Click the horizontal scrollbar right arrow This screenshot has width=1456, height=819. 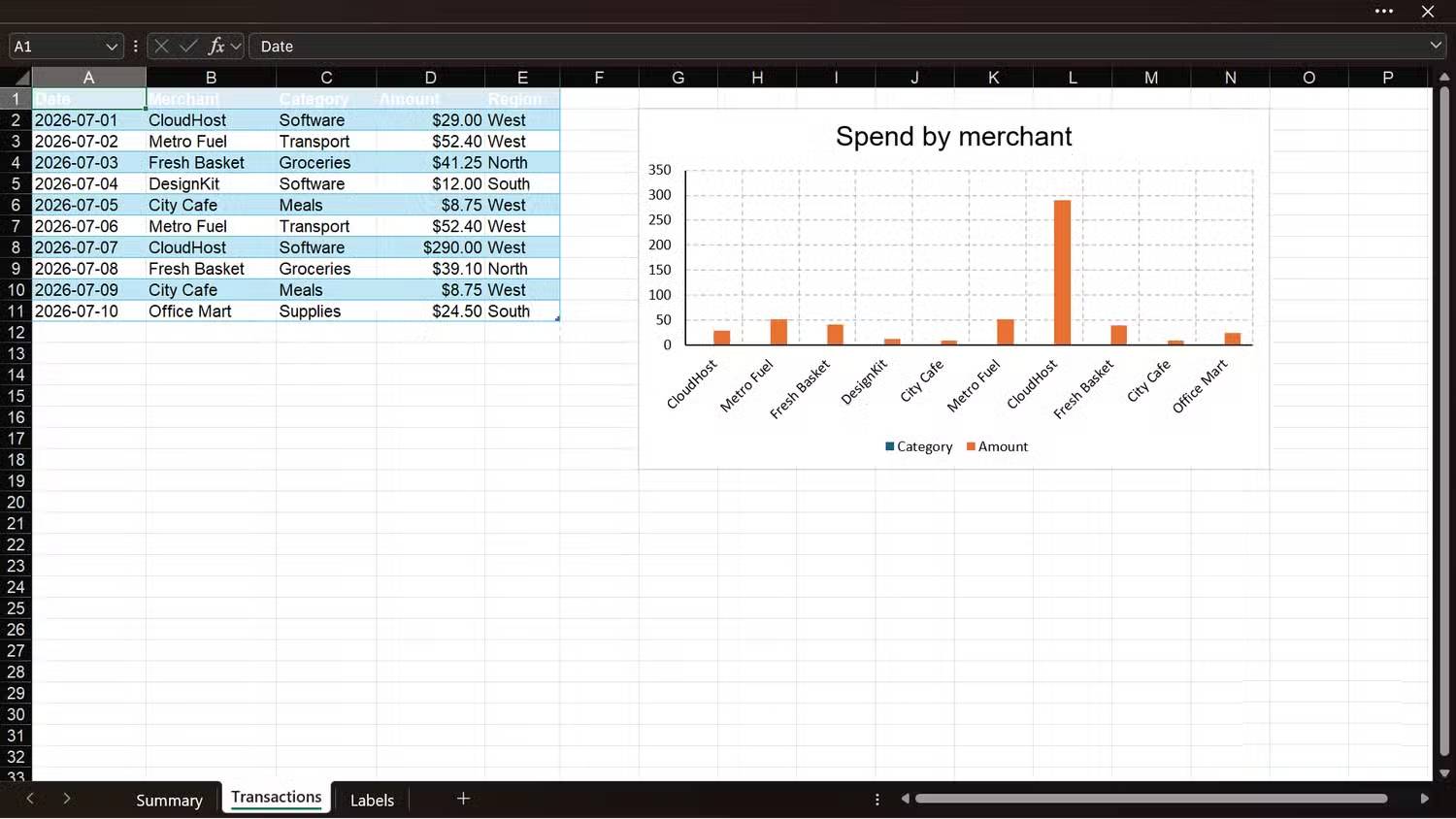(1424, 799)
